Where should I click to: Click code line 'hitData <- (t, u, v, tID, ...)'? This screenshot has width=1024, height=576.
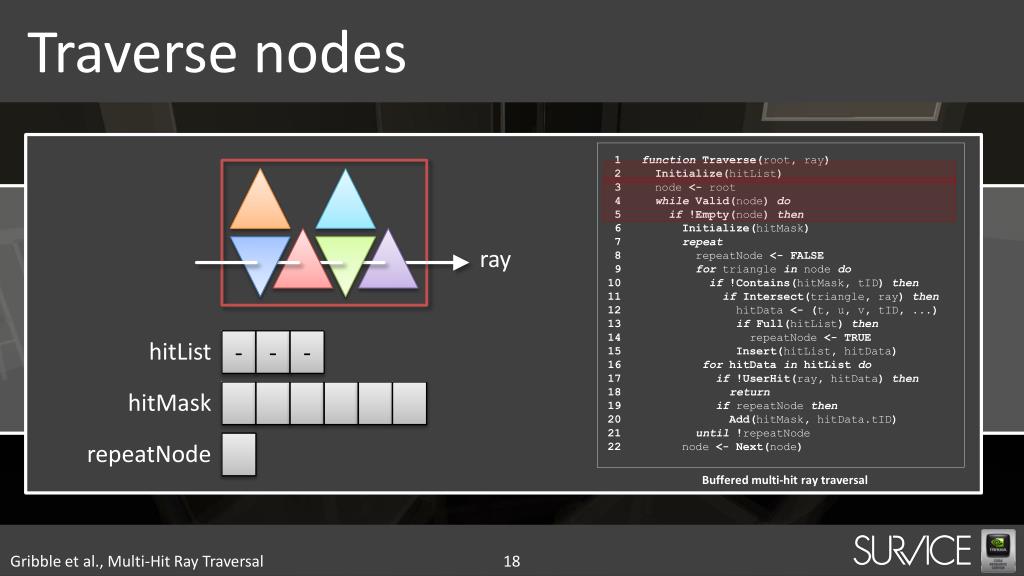(x=837, y=311)
